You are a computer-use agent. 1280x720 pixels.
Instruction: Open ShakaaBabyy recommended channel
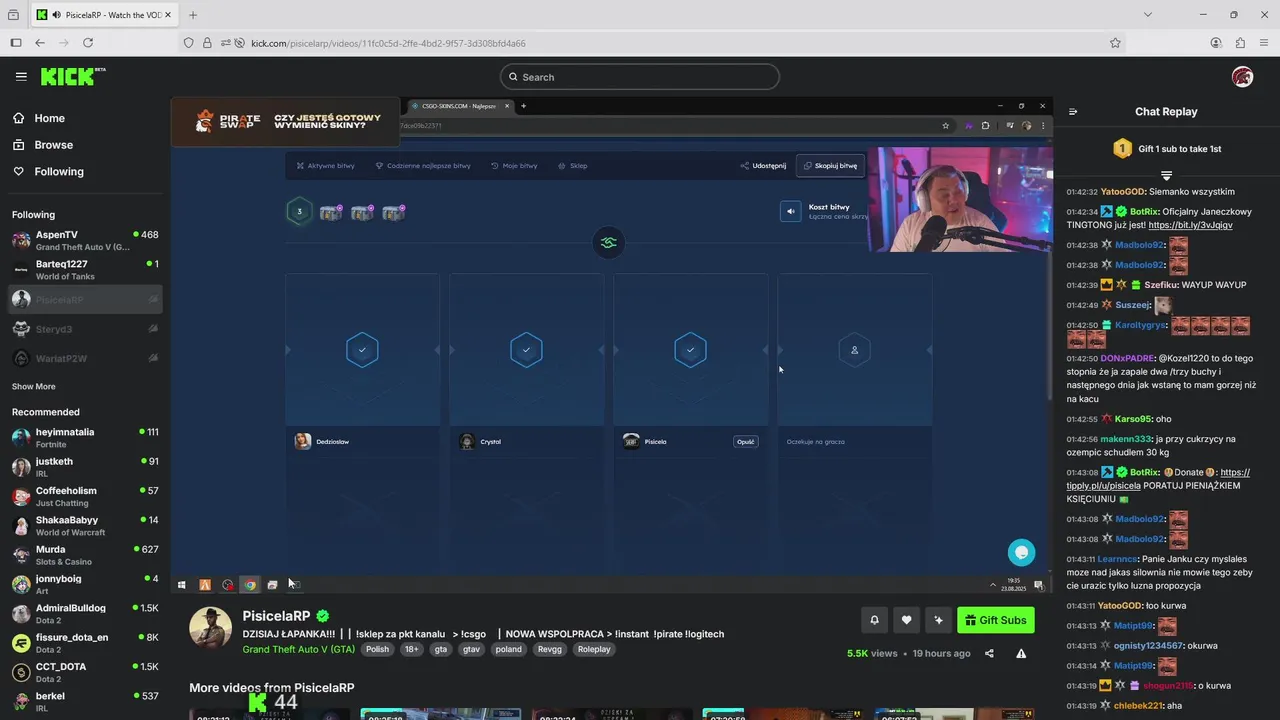click(x=85, y=526)
